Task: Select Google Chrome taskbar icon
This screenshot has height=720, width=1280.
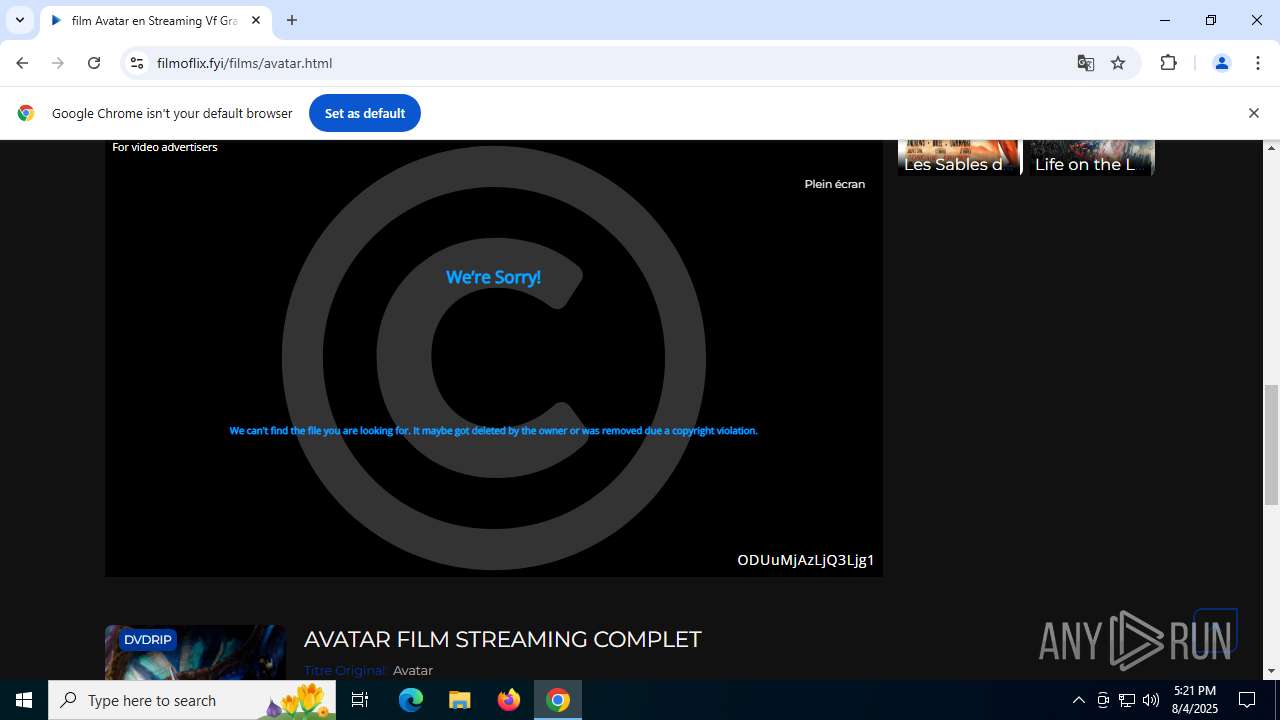Action: click(x=558, y=700)
